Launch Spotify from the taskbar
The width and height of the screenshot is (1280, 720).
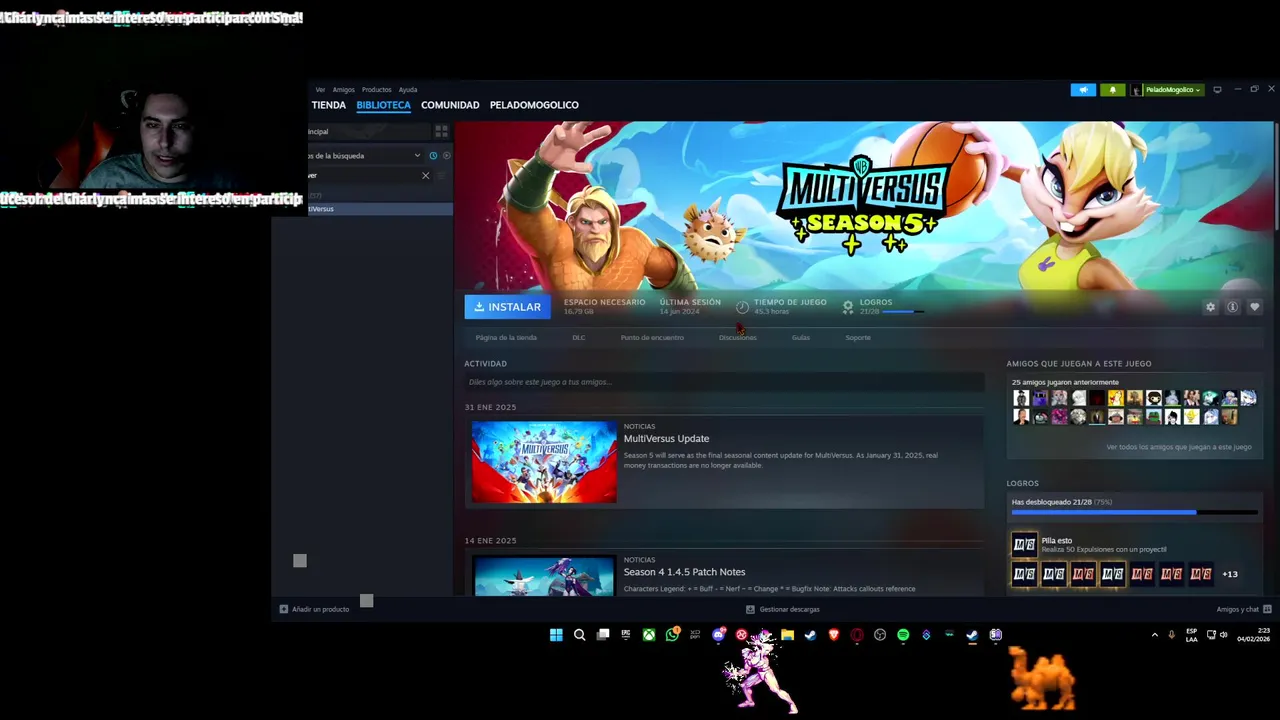903,635
